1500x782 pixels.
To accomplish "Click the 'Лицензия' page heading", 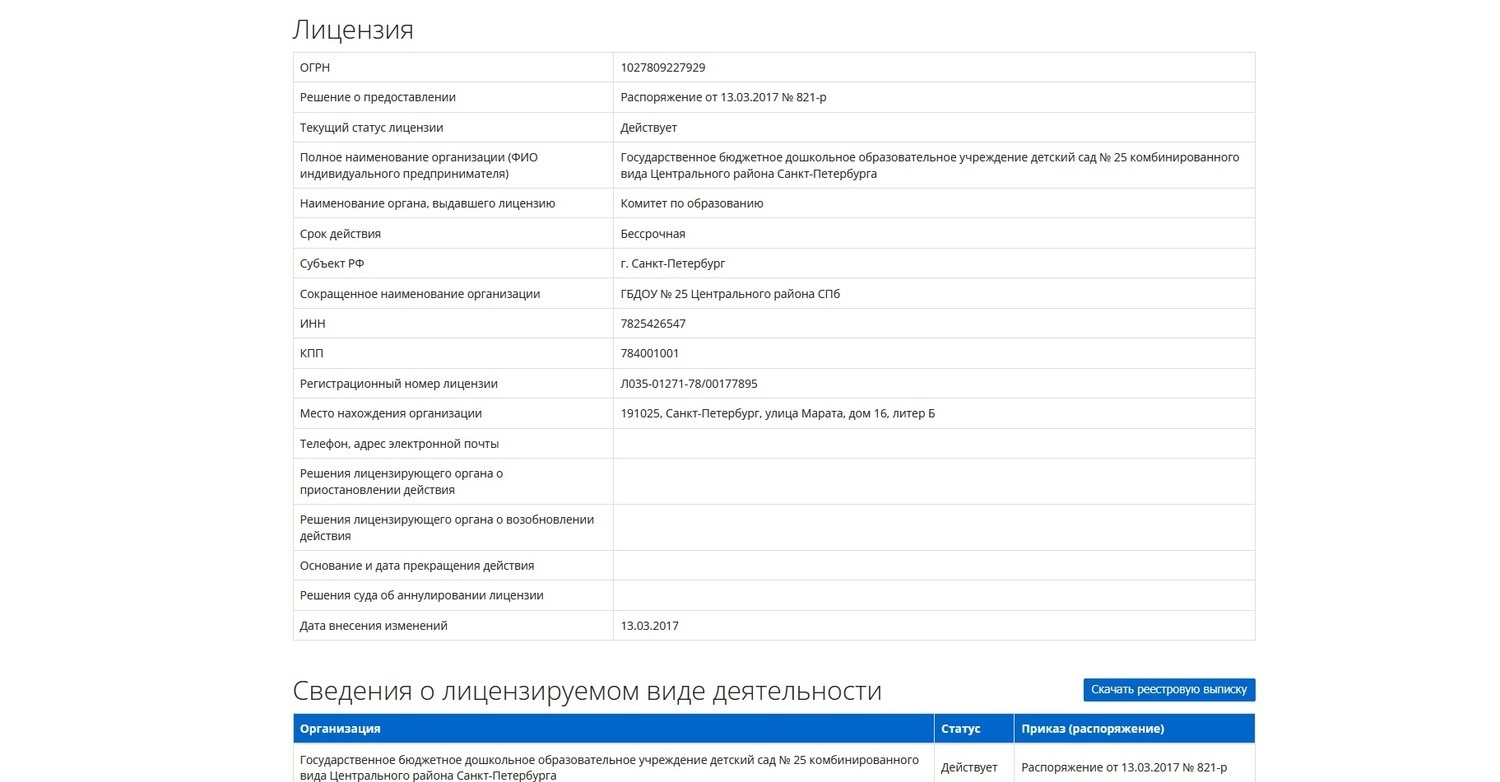I will point(352,30).
